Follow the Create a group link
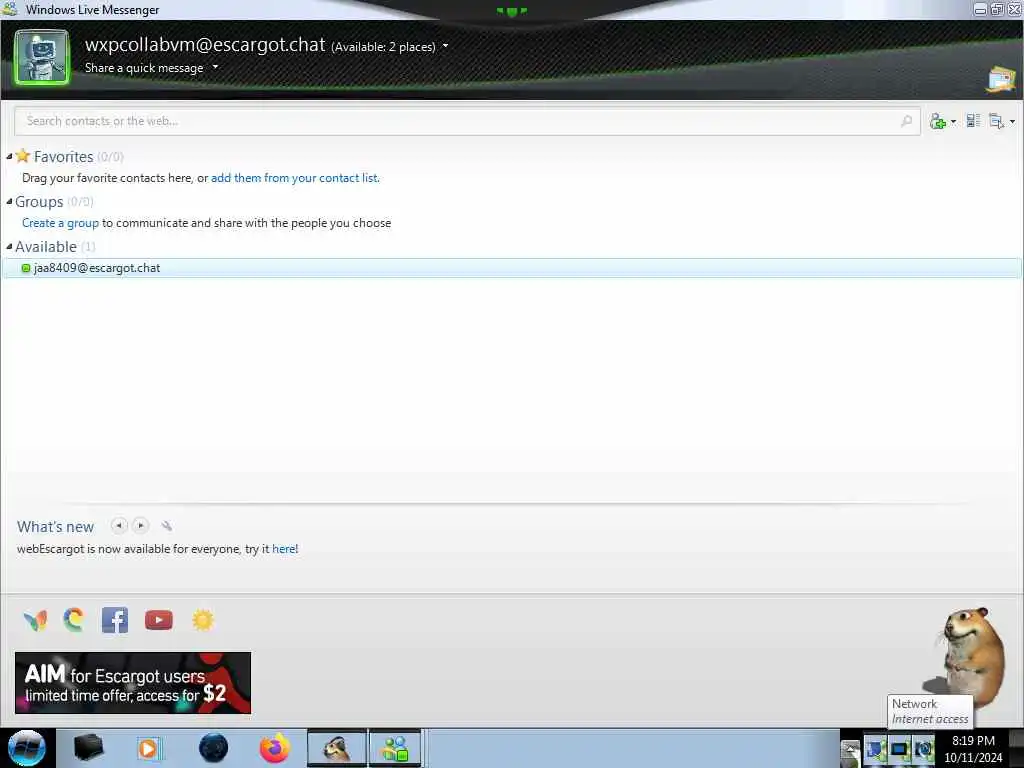 (x=60, y=223)
